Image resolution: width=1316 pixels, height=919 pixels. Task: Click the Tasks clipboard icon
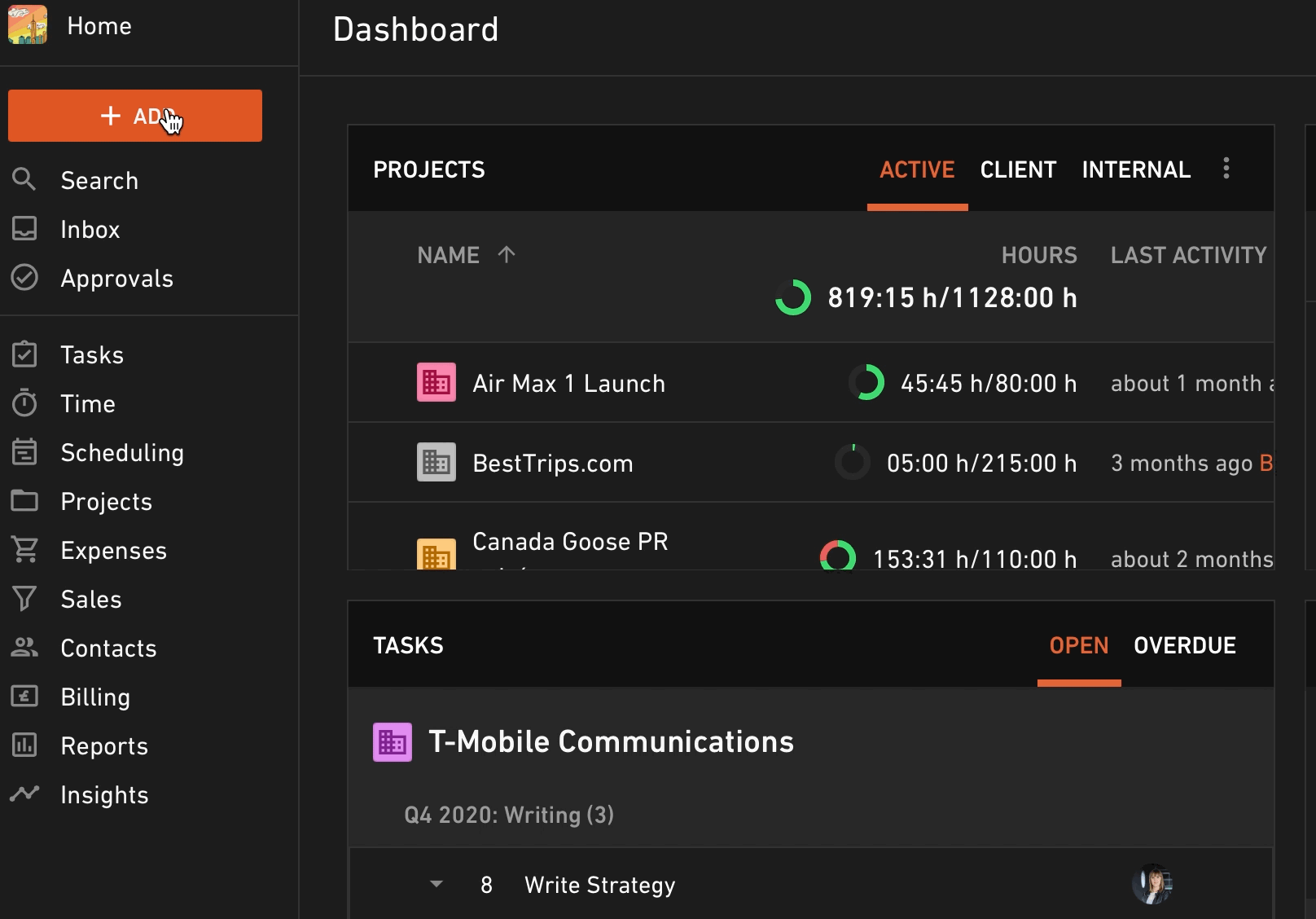tap(24, 354)
